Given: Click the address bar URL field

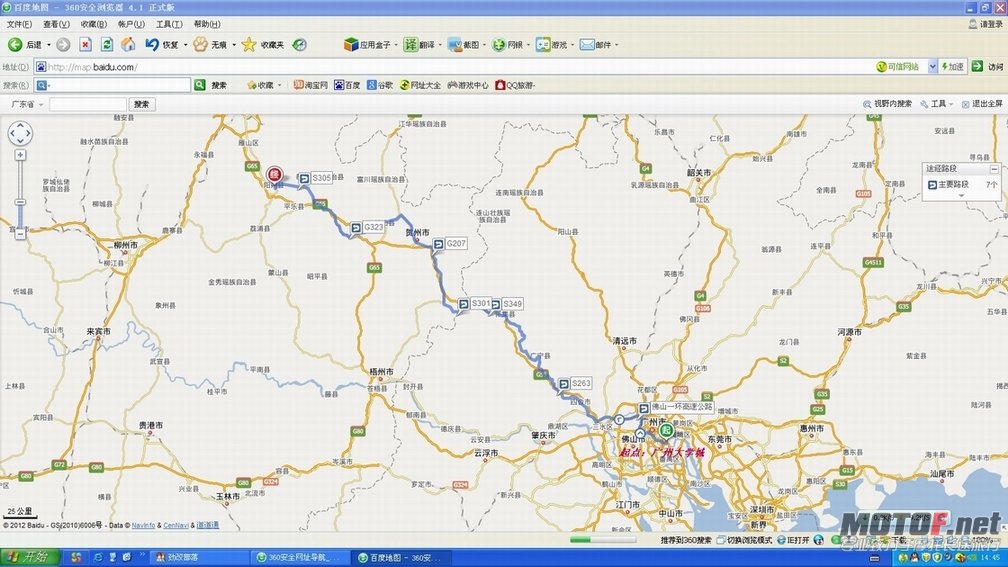Looking at the screenshot, I should (450, 66).
